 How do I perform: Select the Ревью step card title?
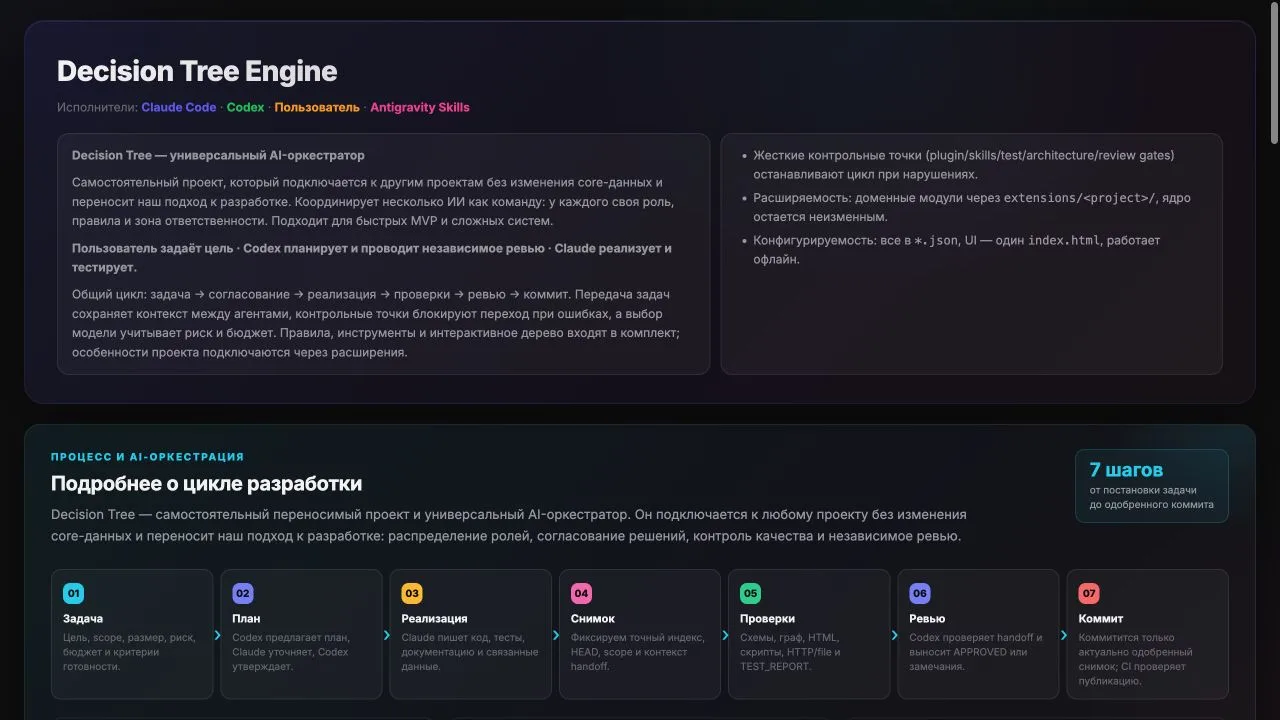pyautogui.click(x=927, y=619)
